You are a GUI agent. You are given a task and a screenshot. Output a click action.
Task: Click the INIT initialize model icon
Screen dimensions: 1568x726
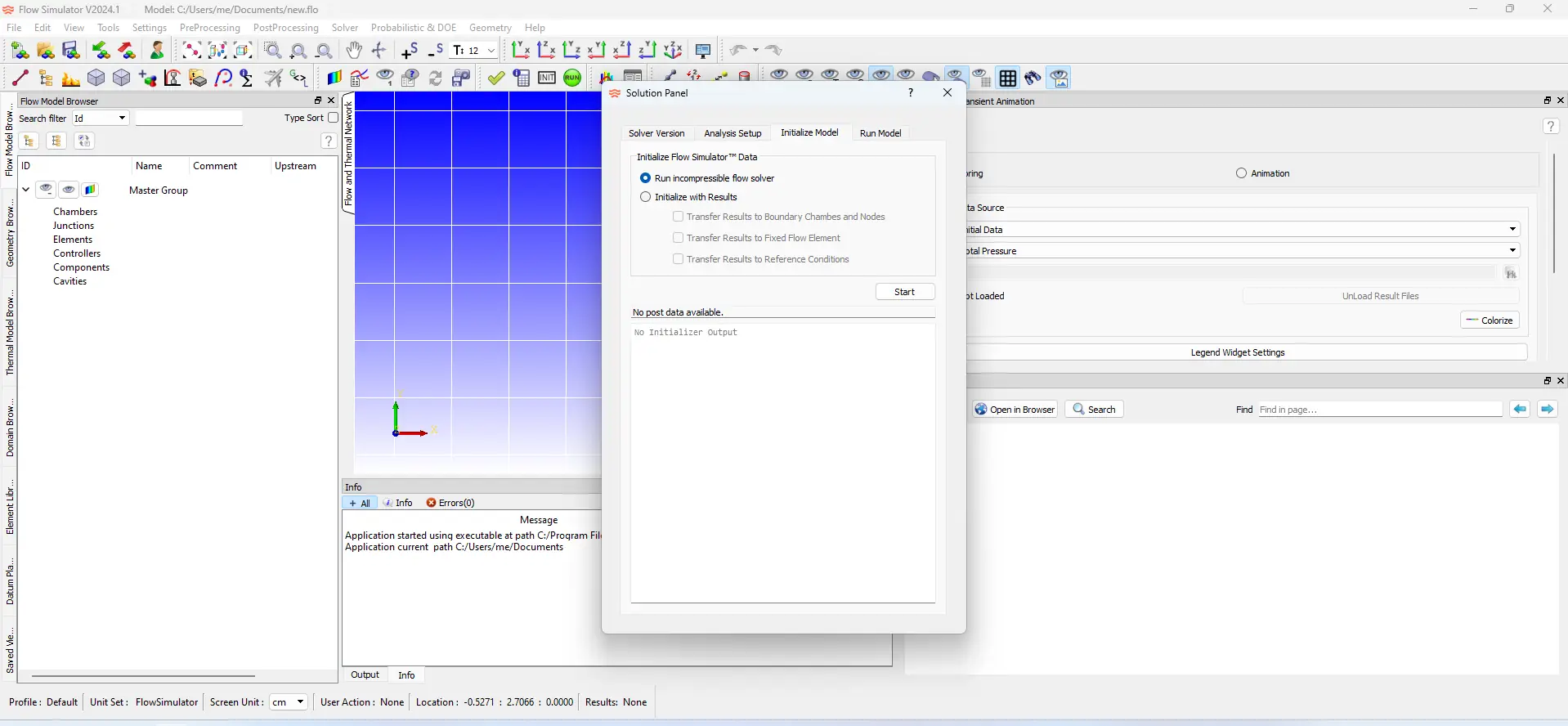[547, 78]
